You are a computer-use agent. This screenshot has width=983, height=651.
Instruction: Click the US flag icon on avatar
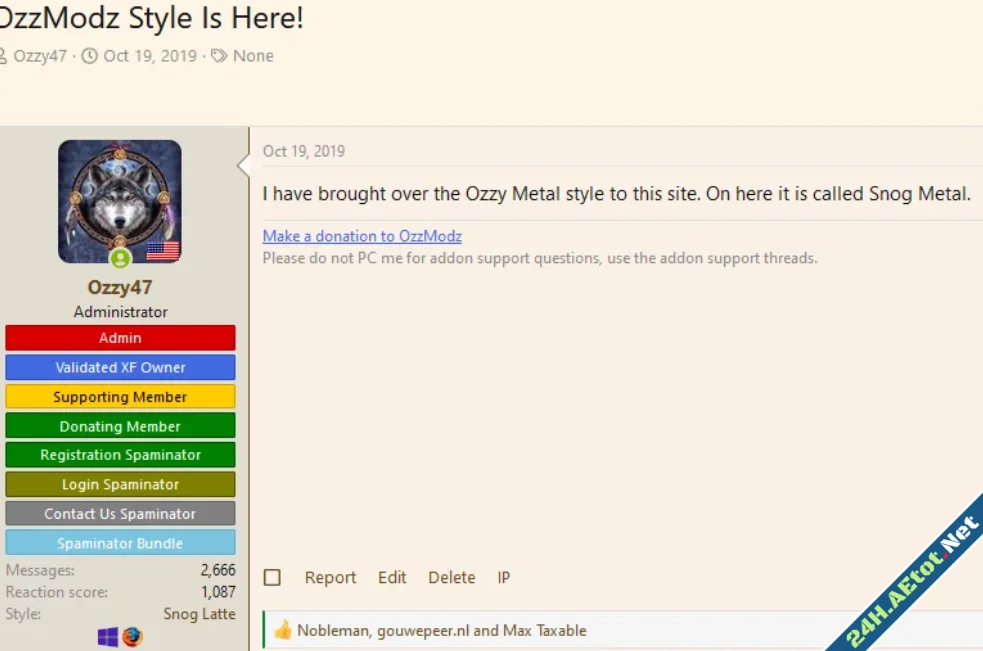click(162, 250)
